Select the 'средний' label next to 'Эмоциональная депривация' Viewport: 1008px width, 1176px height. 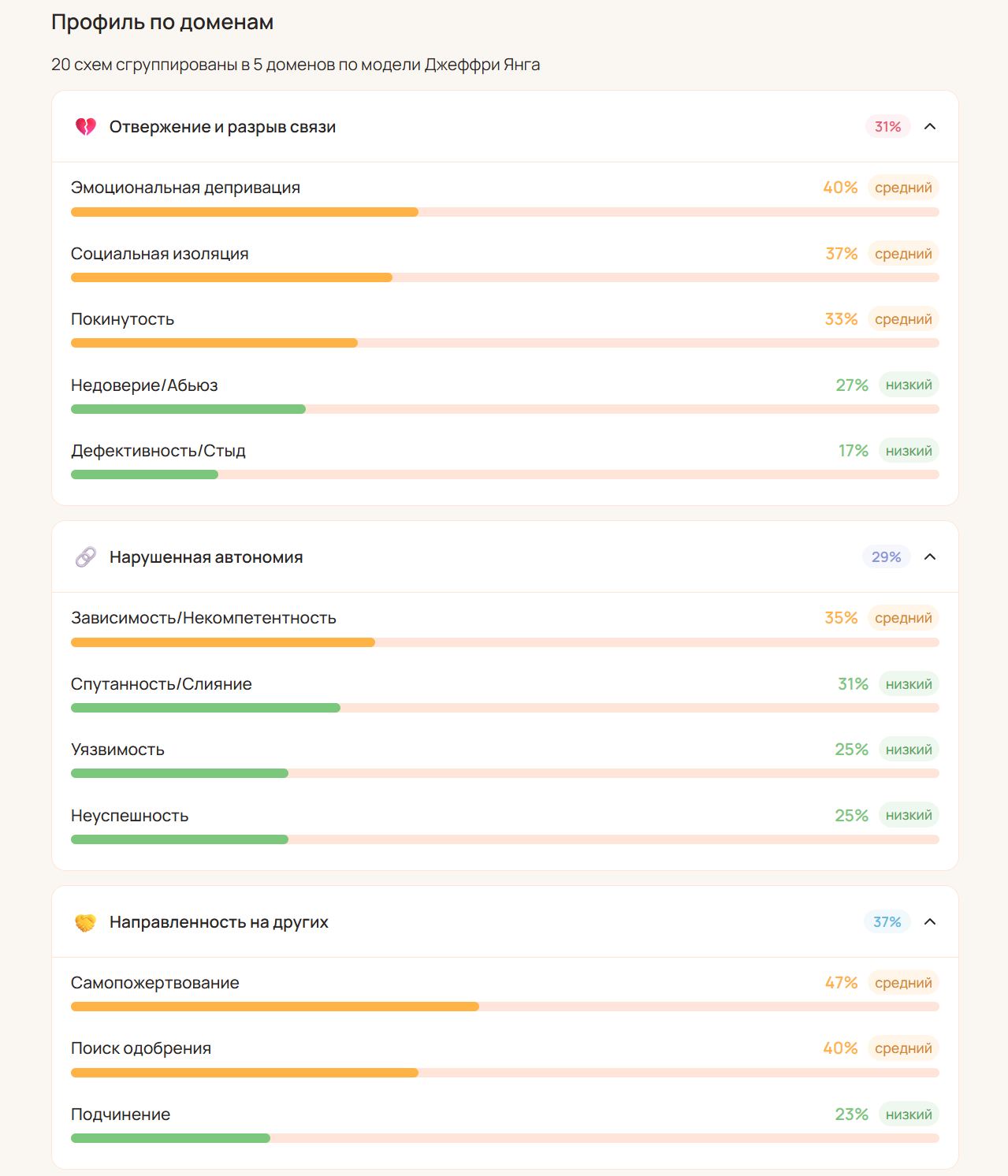coord(902,188)
